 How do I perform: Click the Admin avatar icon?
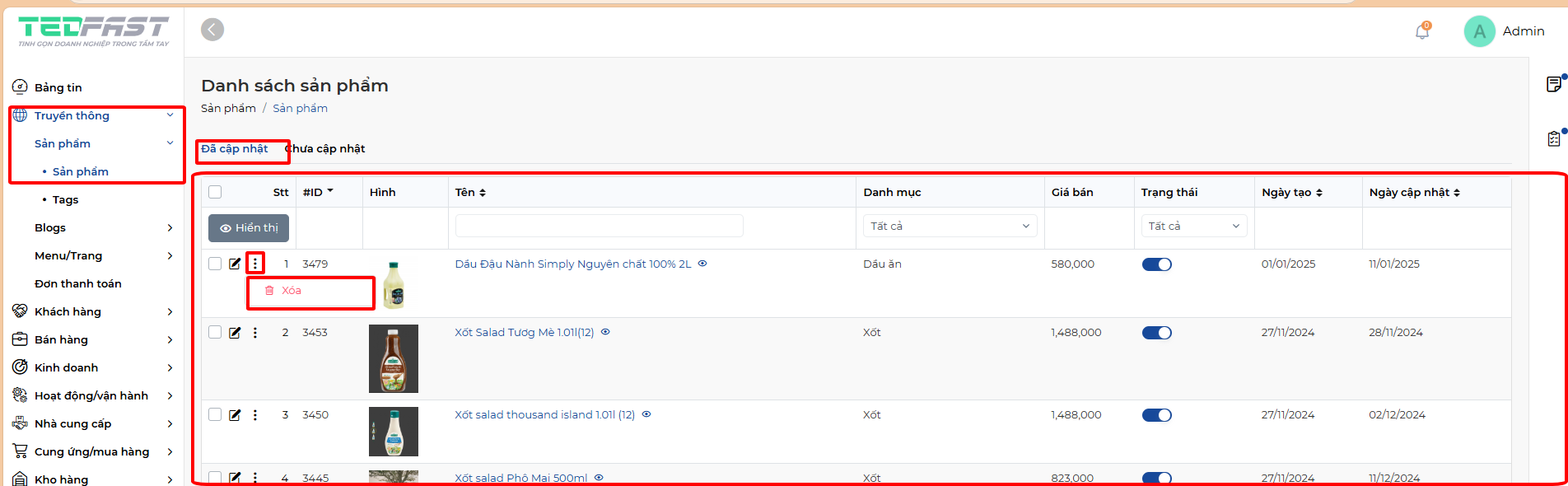click(x=1479, y=31)
